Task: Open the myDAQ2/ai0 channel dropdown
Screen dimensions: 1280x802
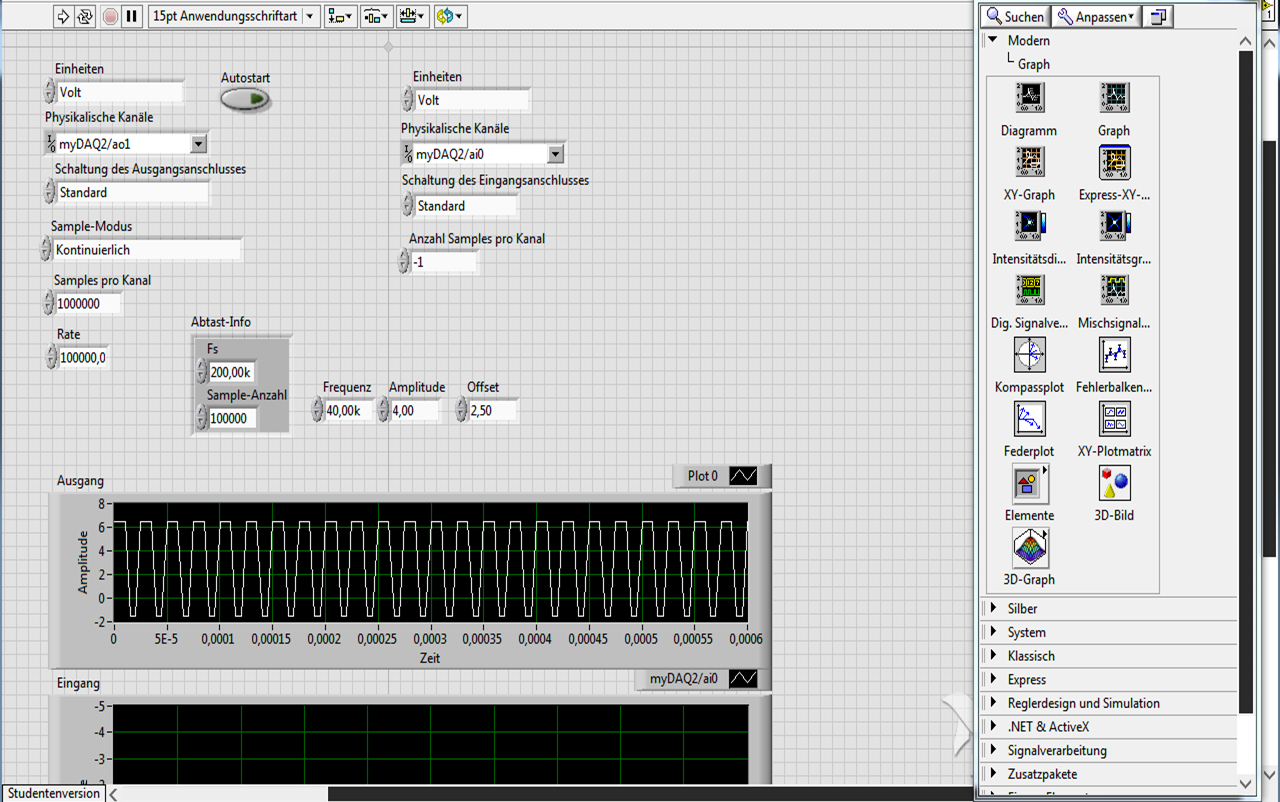Action: tap(556, 154)
